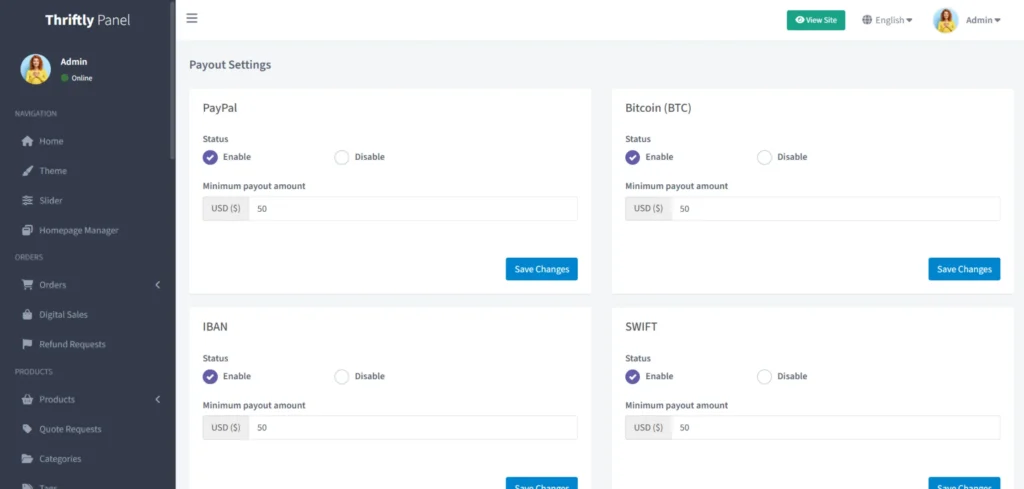
Task: Click the SWIFT minimum payout amount field
Action: [x=836, y=428]
